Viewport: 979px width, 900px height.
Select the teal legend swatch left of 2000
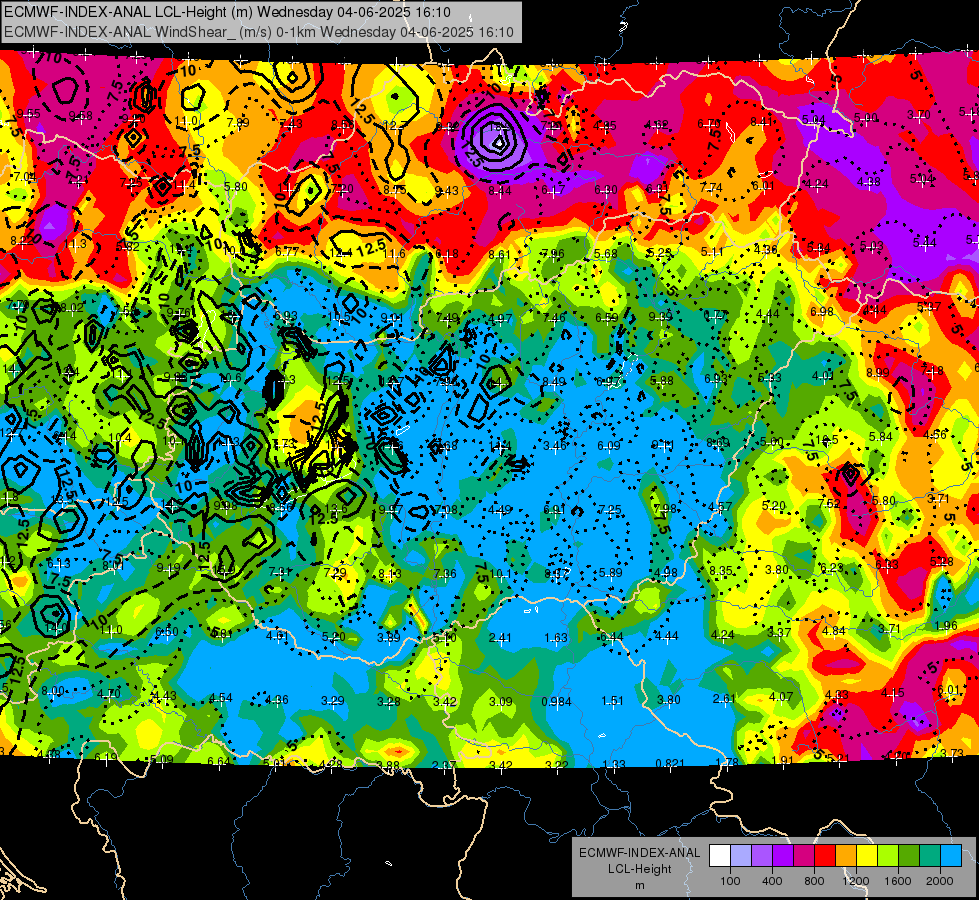930,856
